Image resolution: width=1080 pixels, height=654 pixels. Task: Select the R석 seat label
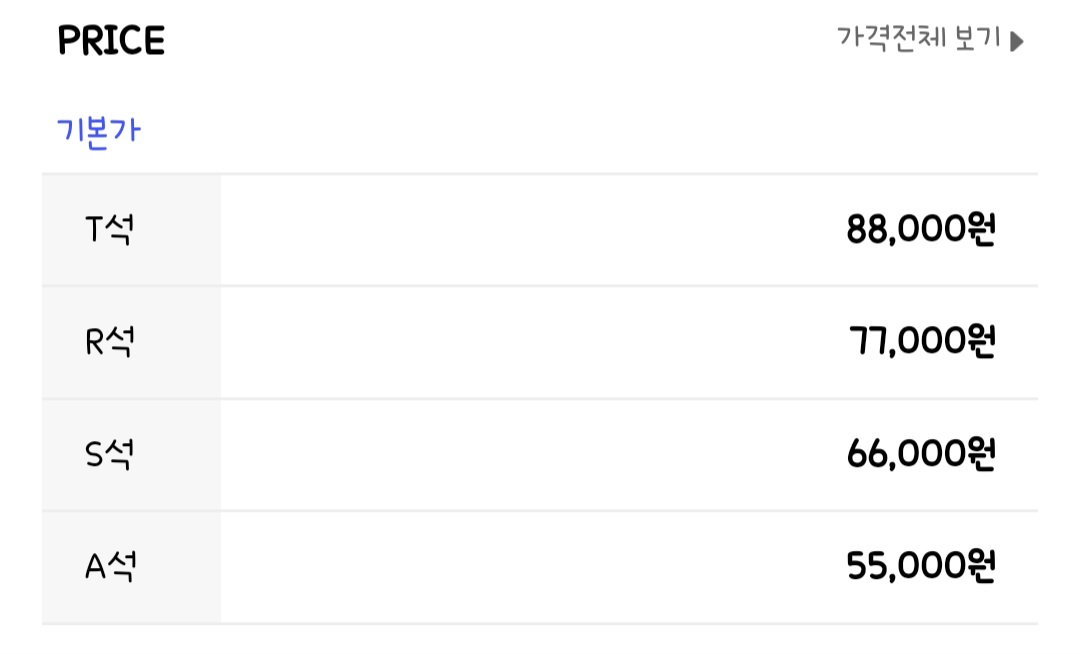[110, 342]
